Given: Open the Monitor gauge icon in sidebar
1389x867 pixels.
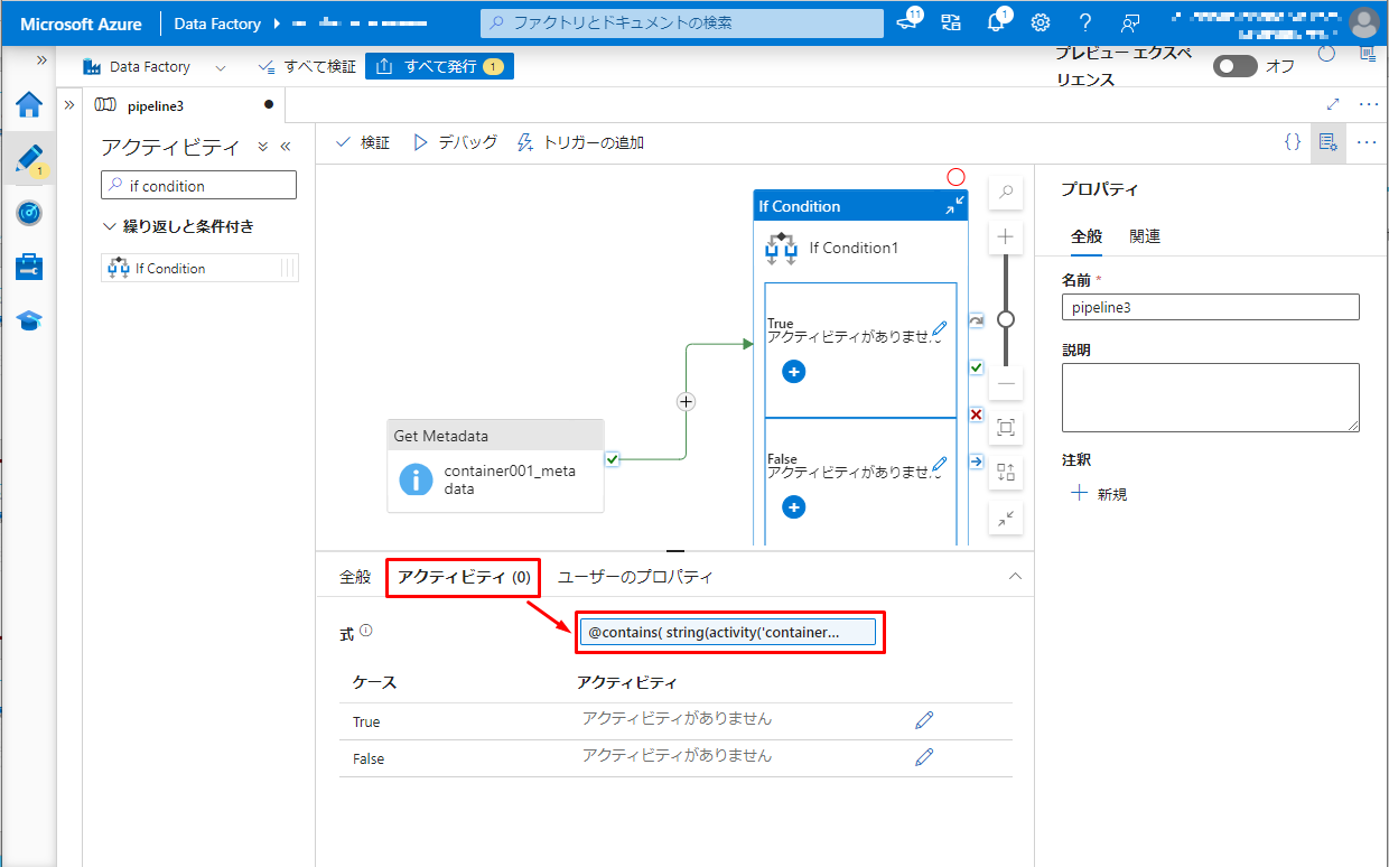Looking at the screenshot, I should [x=29, y=213].
